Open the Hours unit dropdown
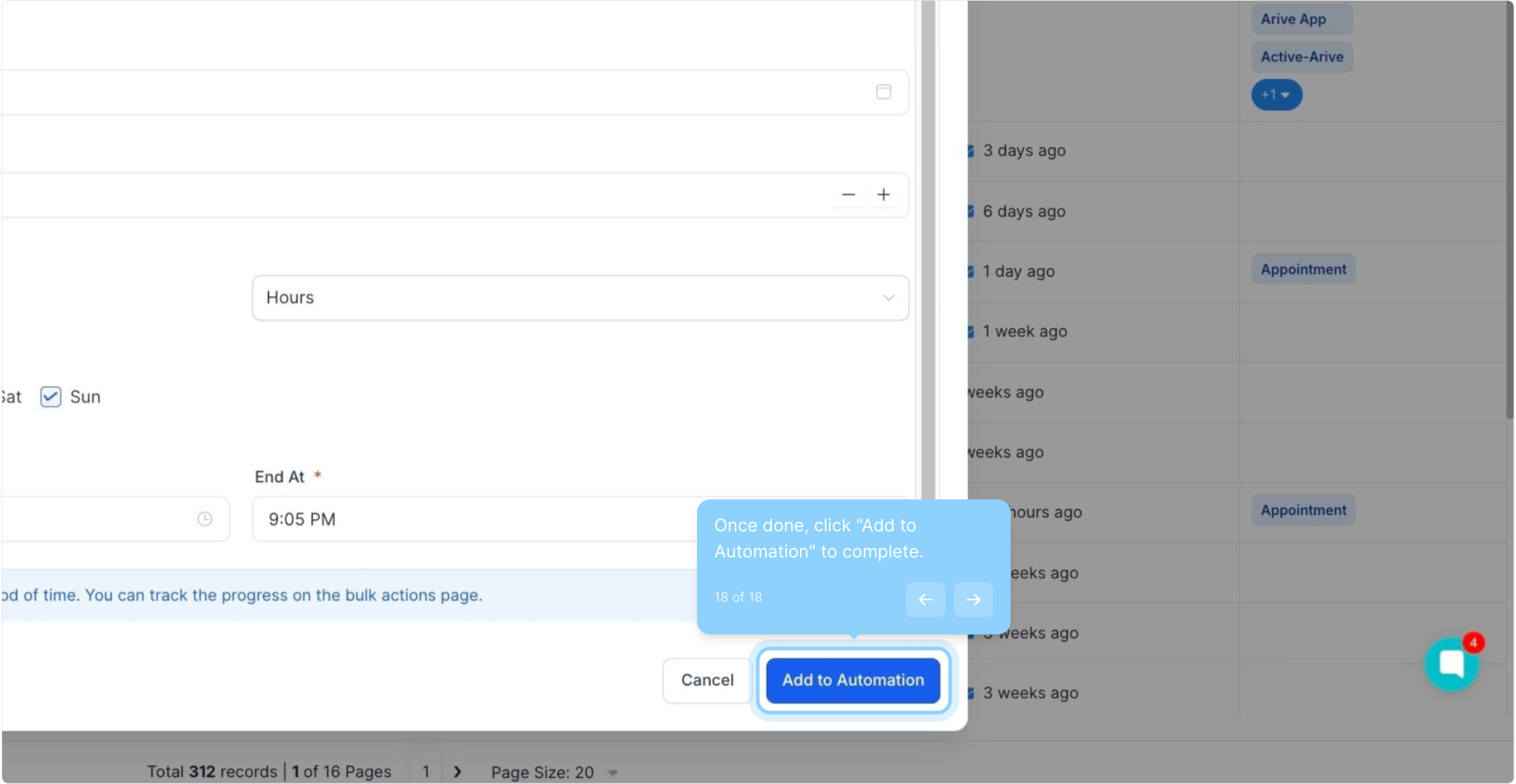1516x784 pixels. (x=579, y=298)
